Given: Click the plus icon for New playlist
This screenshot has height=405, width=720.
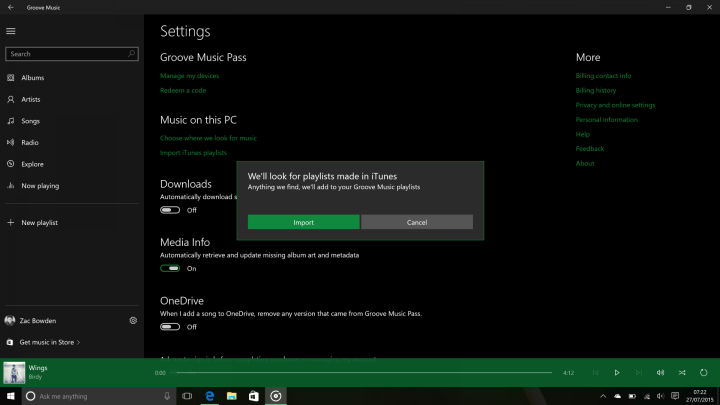Looking at the screenshot, I should tap(11, 222).
